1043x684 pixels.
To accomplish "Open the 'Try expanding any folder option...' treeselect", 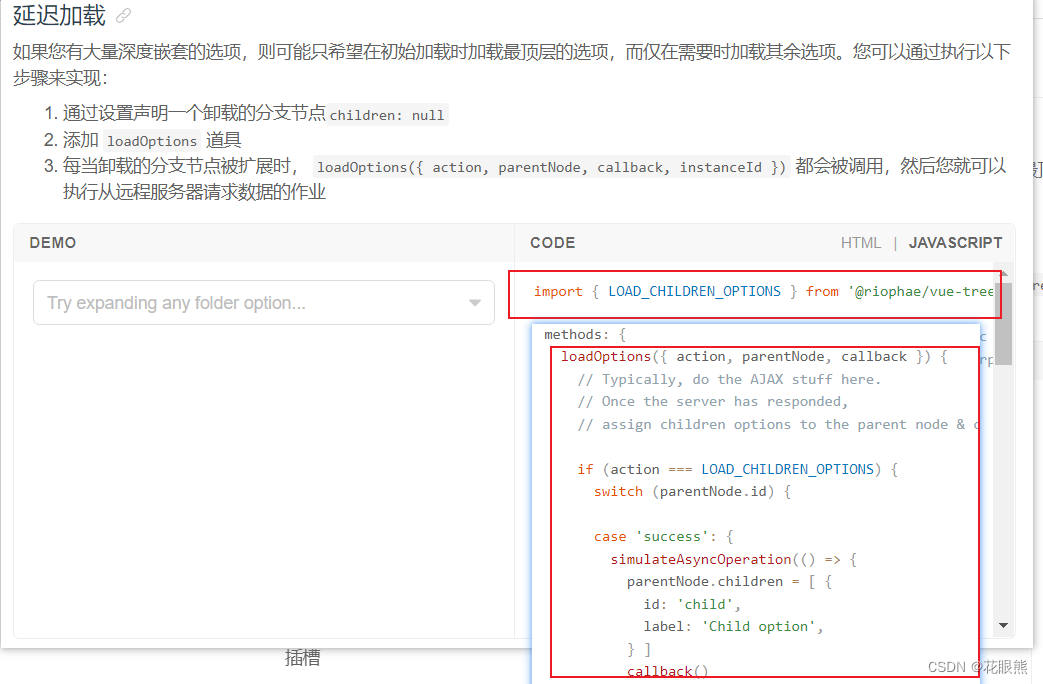I will click(x=263, y=303).
